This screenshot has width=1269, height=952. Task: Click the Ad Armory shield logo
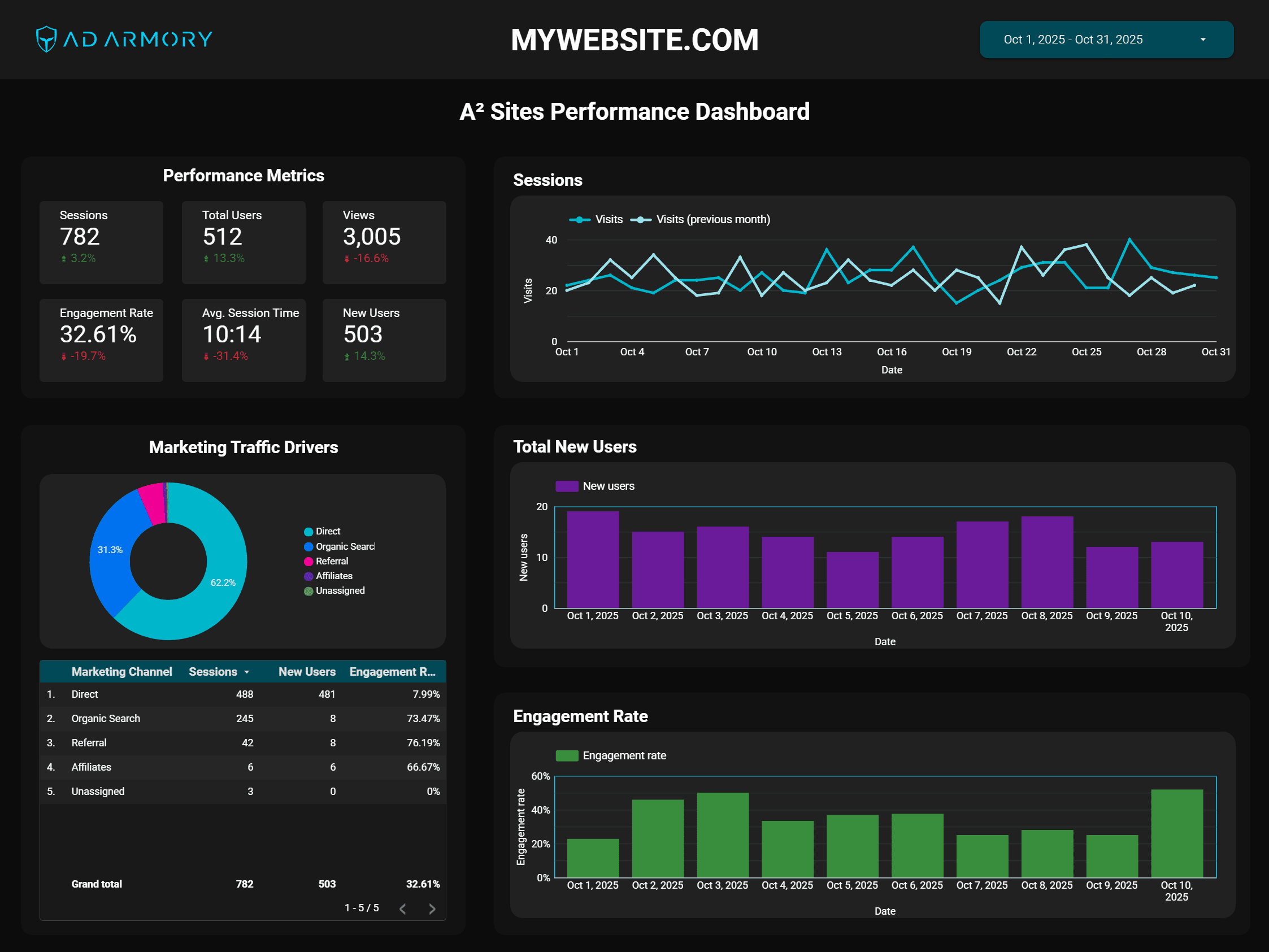pyautogui.click(x=46, y=39)
